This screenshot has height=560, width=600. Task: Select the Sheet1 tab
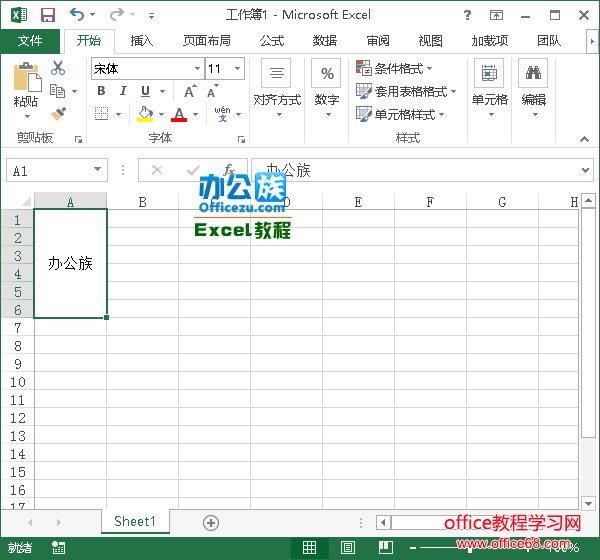(x=135, y=521)
